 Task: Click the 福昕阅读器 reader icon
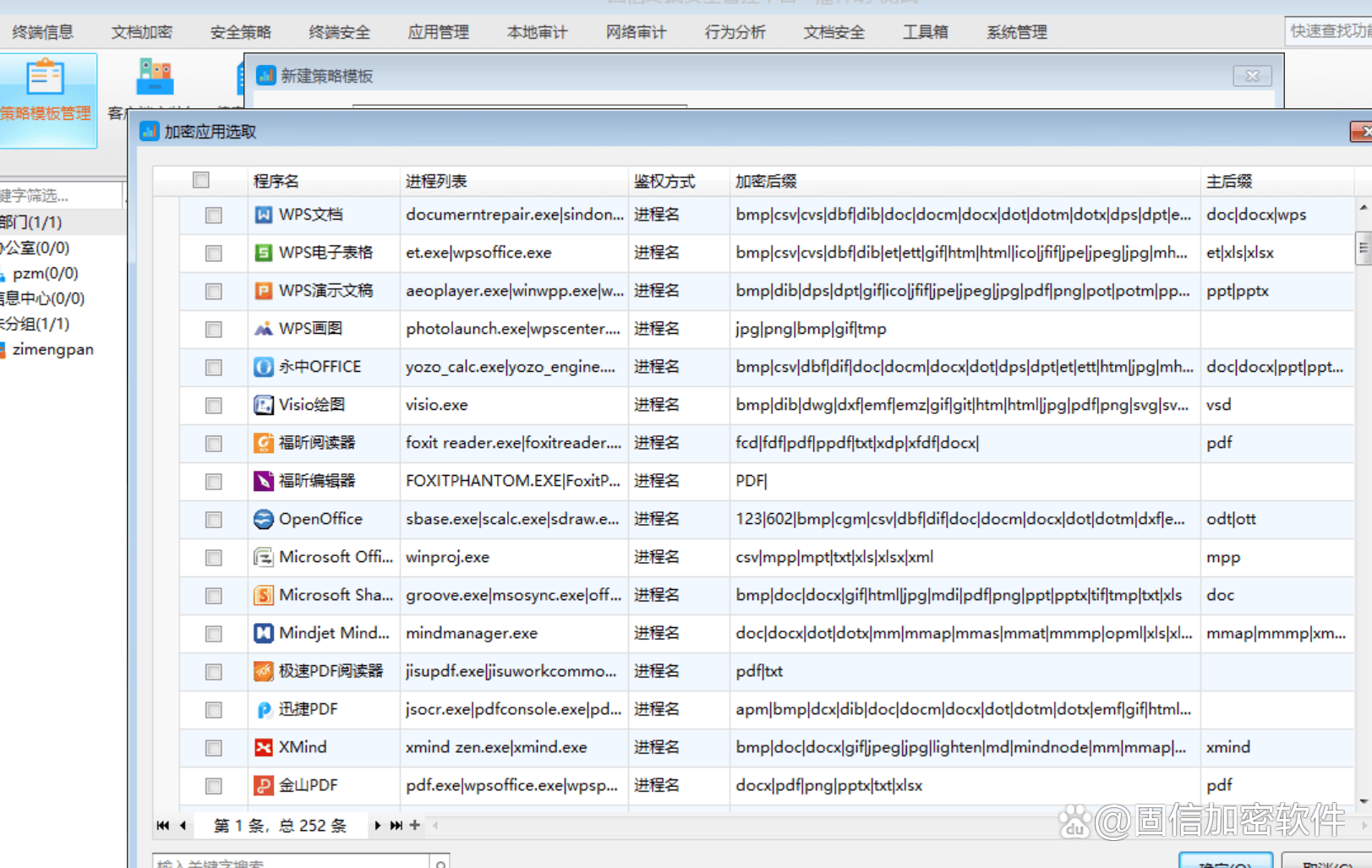pos(264,443)
